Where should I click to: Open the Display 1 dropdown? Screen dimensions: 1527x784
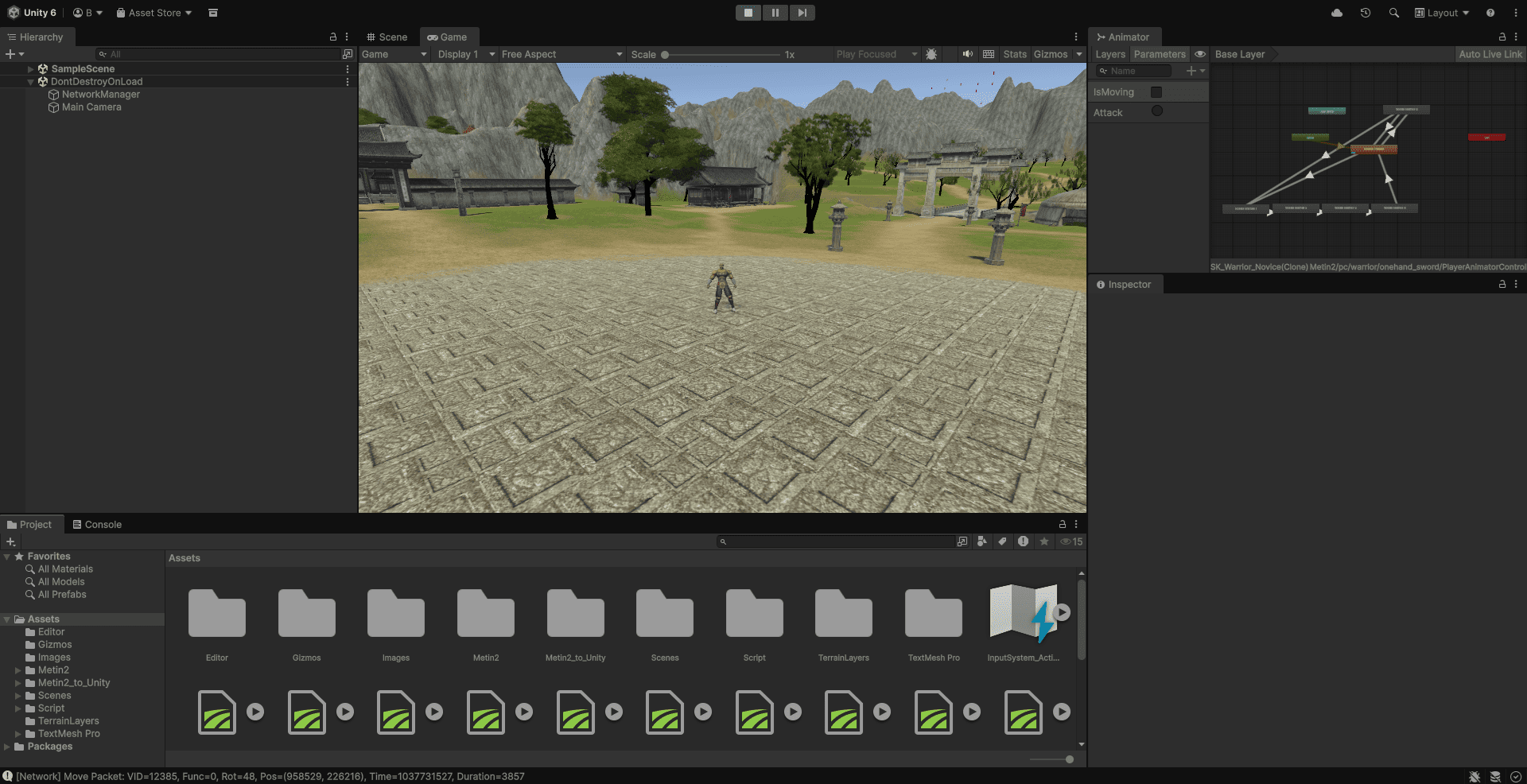(x=467, y=54)
